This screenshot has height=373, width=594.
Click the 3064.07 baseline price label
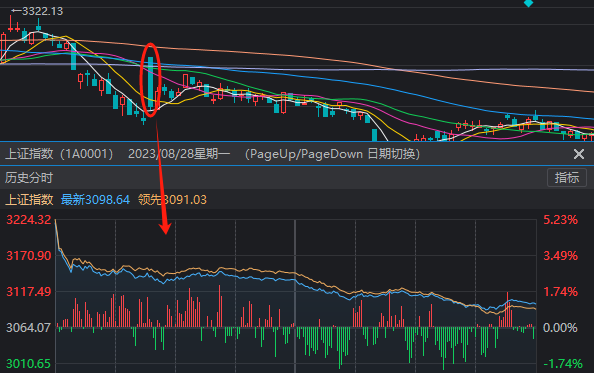point(28,328)
